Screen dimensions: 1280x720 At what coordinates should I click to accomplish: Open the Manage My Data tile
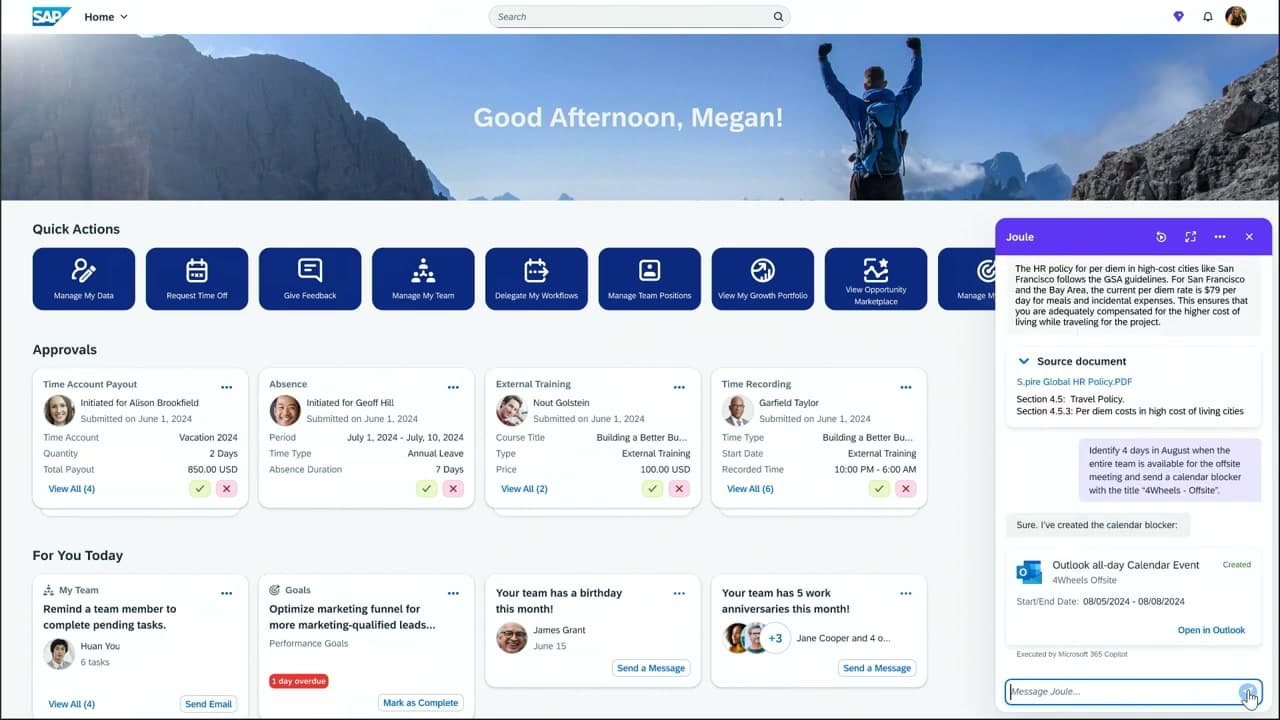pos(84,279)
